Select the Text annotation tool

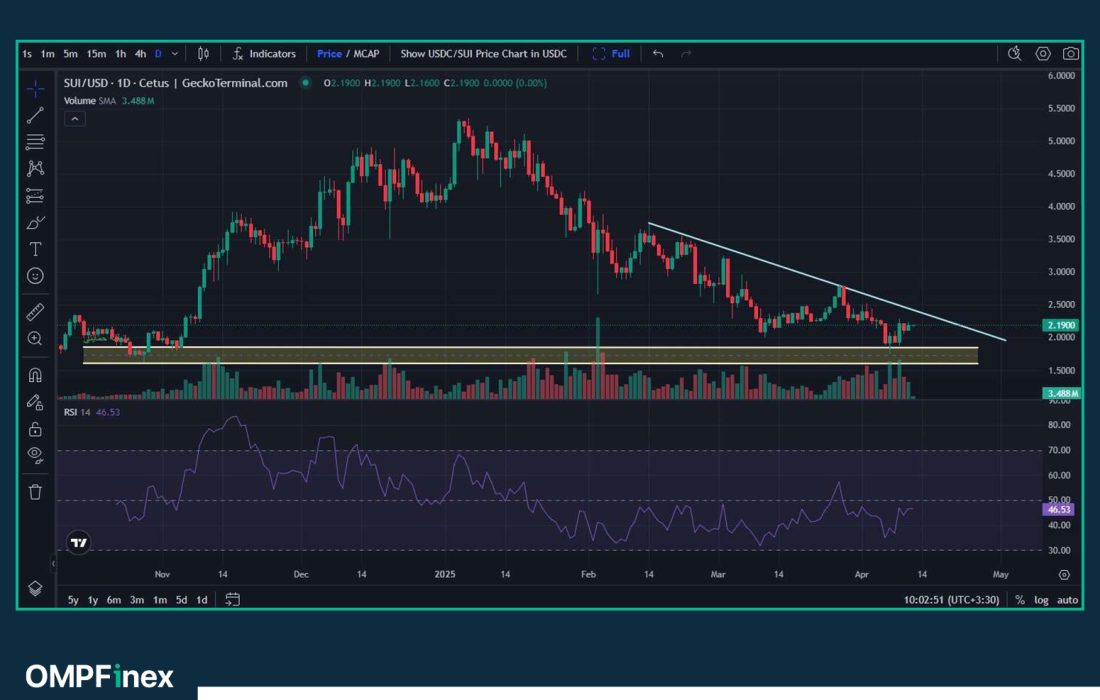[35, 249]
